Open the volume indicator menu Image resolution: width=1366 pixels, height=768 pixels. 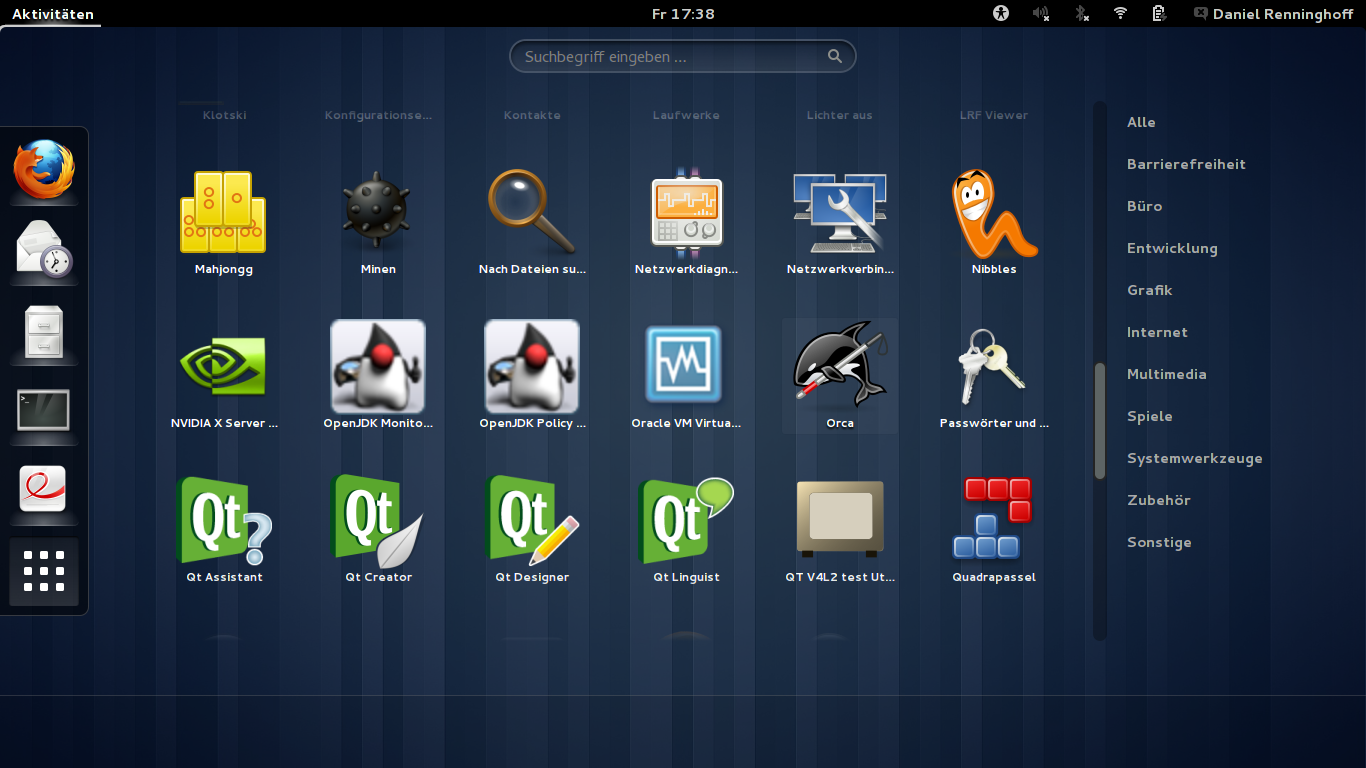pyautogui.click(x=1041, y=14)
